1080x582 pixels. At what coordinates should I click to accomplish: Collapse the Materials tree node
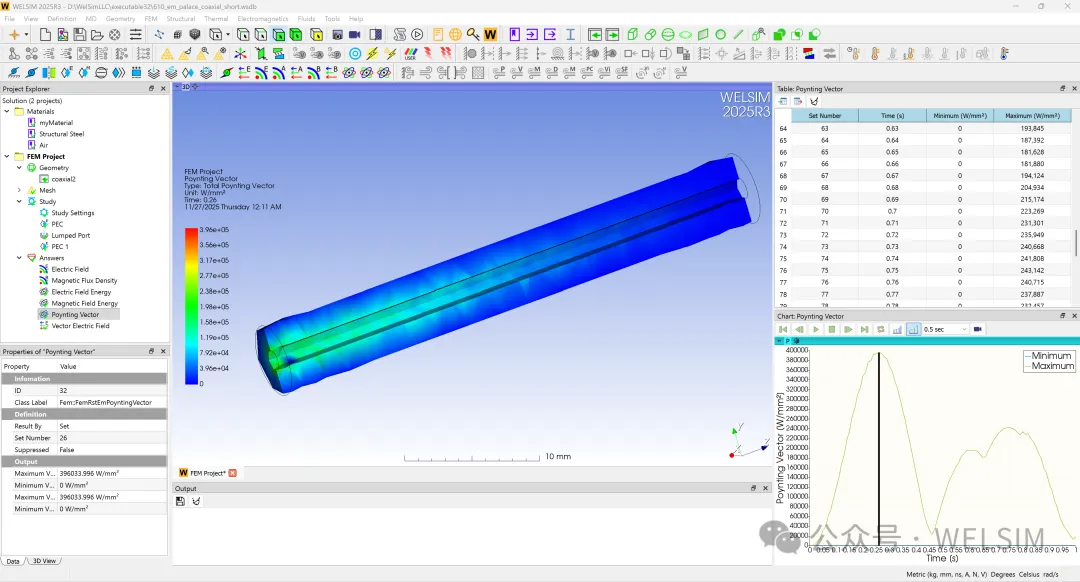coord(7,111)
